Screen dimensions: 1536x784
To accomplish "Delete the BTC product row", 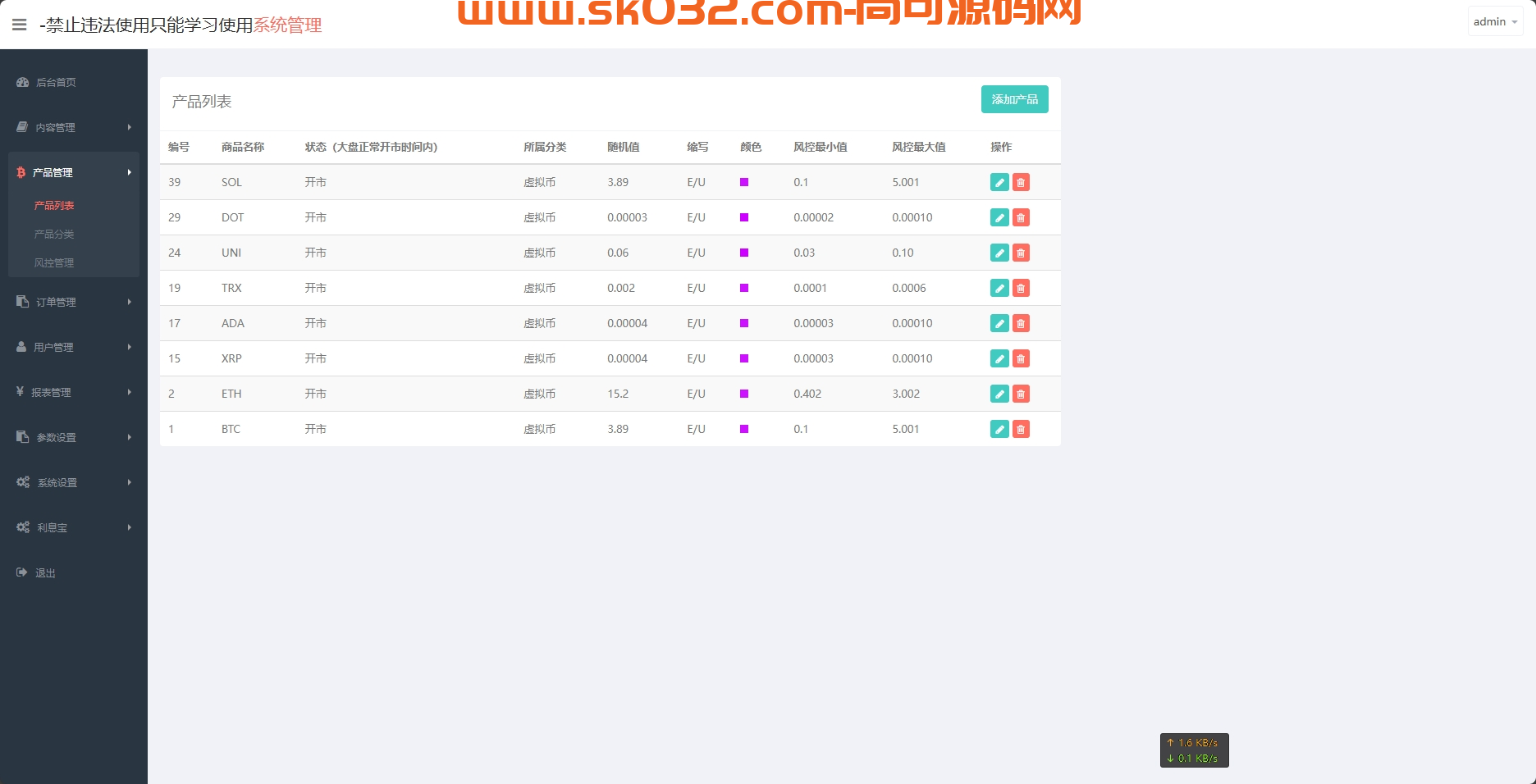I will pyautogui.click(x=1021, y=429).
